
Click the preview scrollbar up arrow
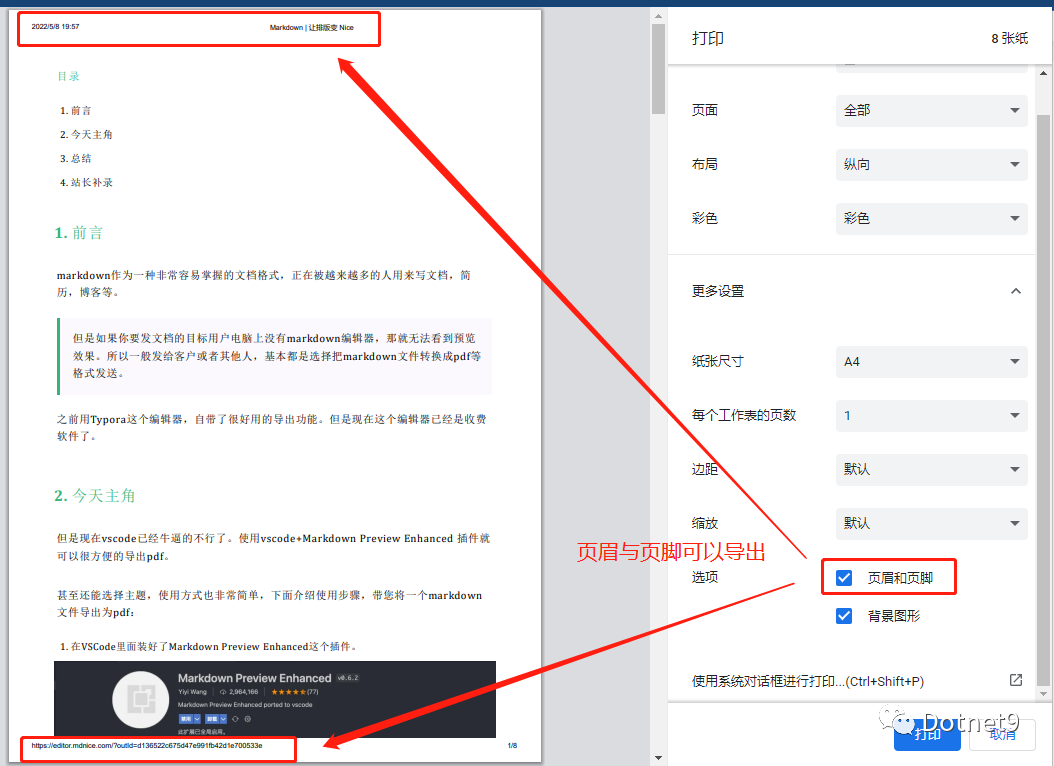coord(658,16)
